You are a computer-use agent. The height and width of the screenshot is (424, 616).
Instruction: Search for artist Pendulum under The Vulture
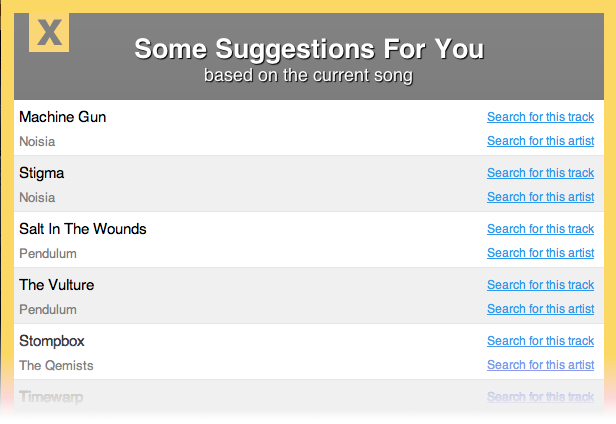pos(540,309)
